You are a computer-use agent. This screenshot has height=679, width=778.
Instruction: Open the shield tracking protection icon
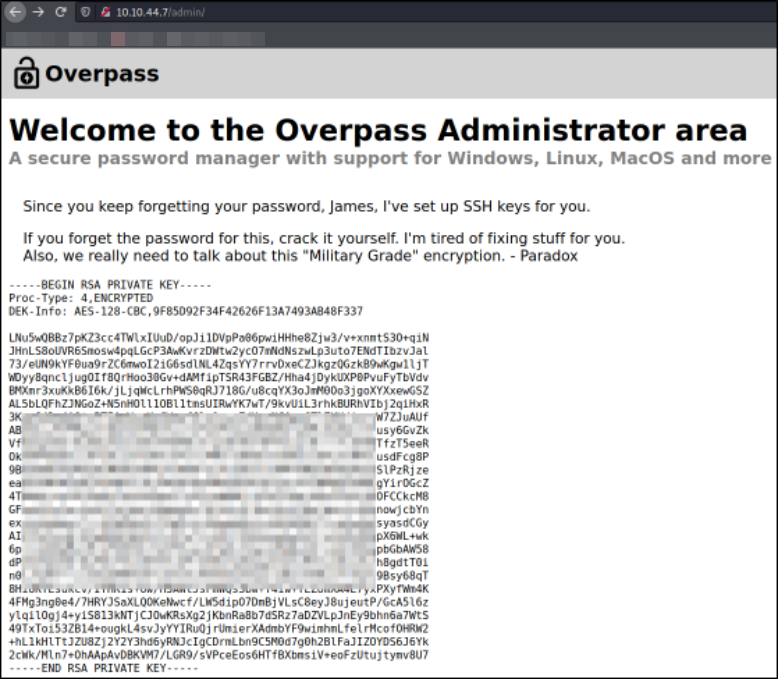pos(85,12)
